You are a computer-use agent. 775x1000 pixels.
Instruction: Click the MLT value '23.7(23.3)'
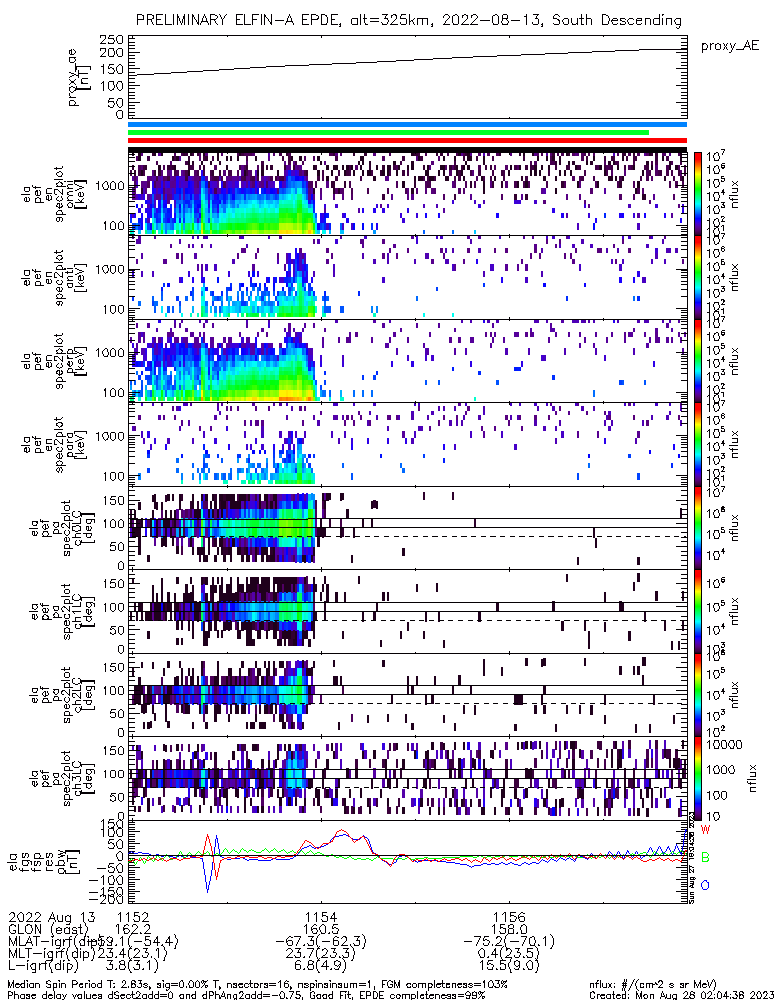tap(321, 953)
